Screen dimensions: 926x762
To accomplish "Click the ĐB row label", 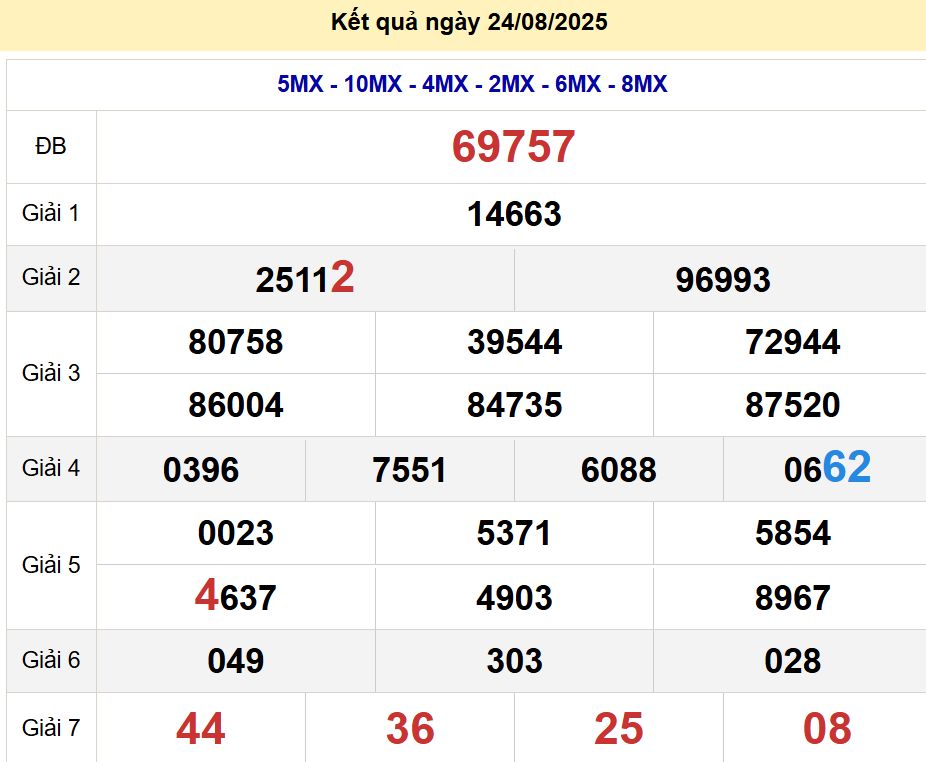I will (51, 146).
